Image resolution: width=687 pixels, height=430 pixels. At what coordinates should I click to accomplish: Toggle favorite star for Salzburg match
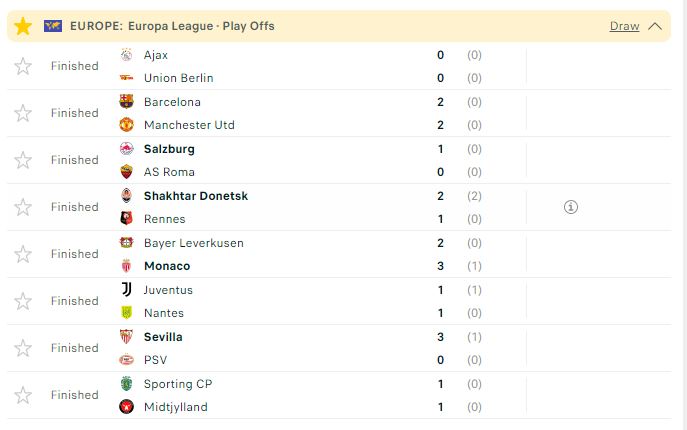pos(23,160)
